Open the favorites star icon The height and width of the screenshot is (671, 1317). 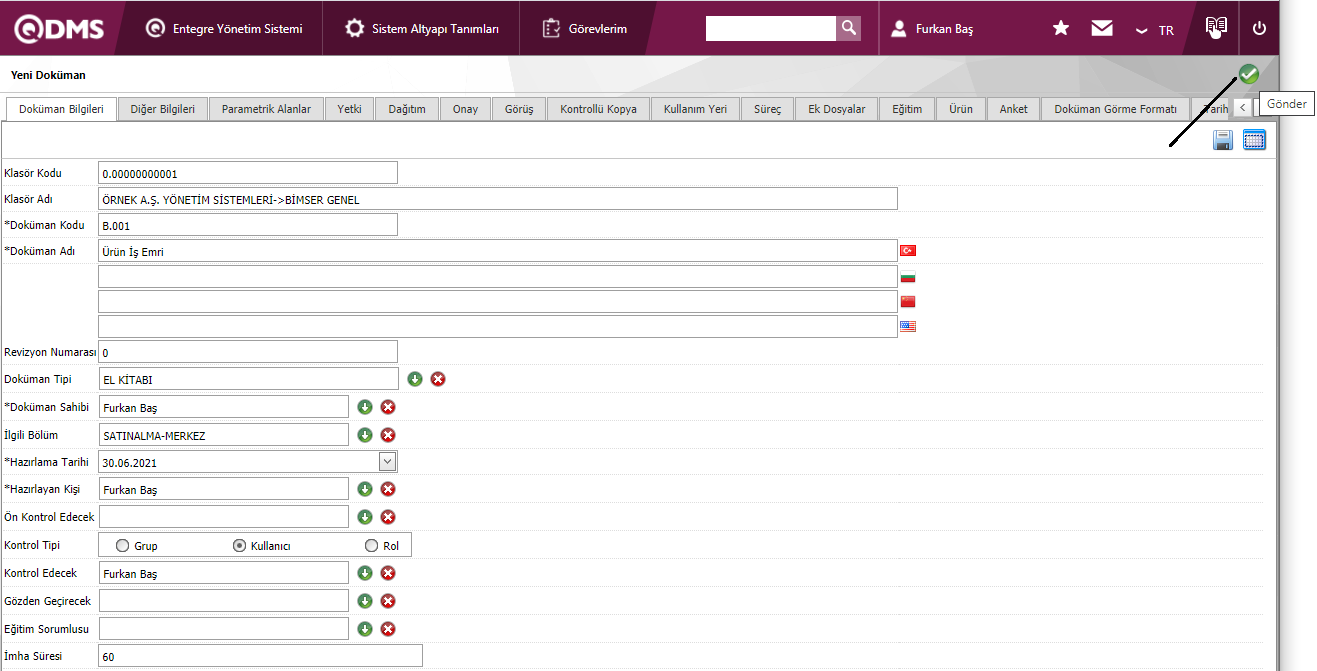pos(1061,29)
